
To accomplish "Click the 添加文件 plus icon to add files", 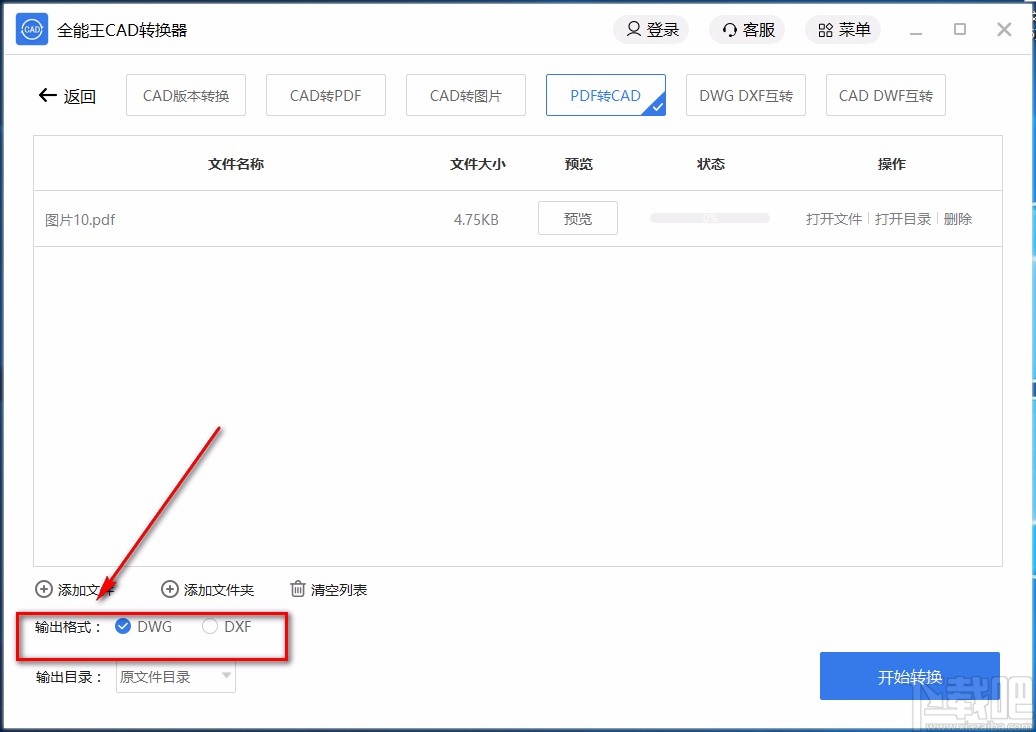I will click(43, 590).
